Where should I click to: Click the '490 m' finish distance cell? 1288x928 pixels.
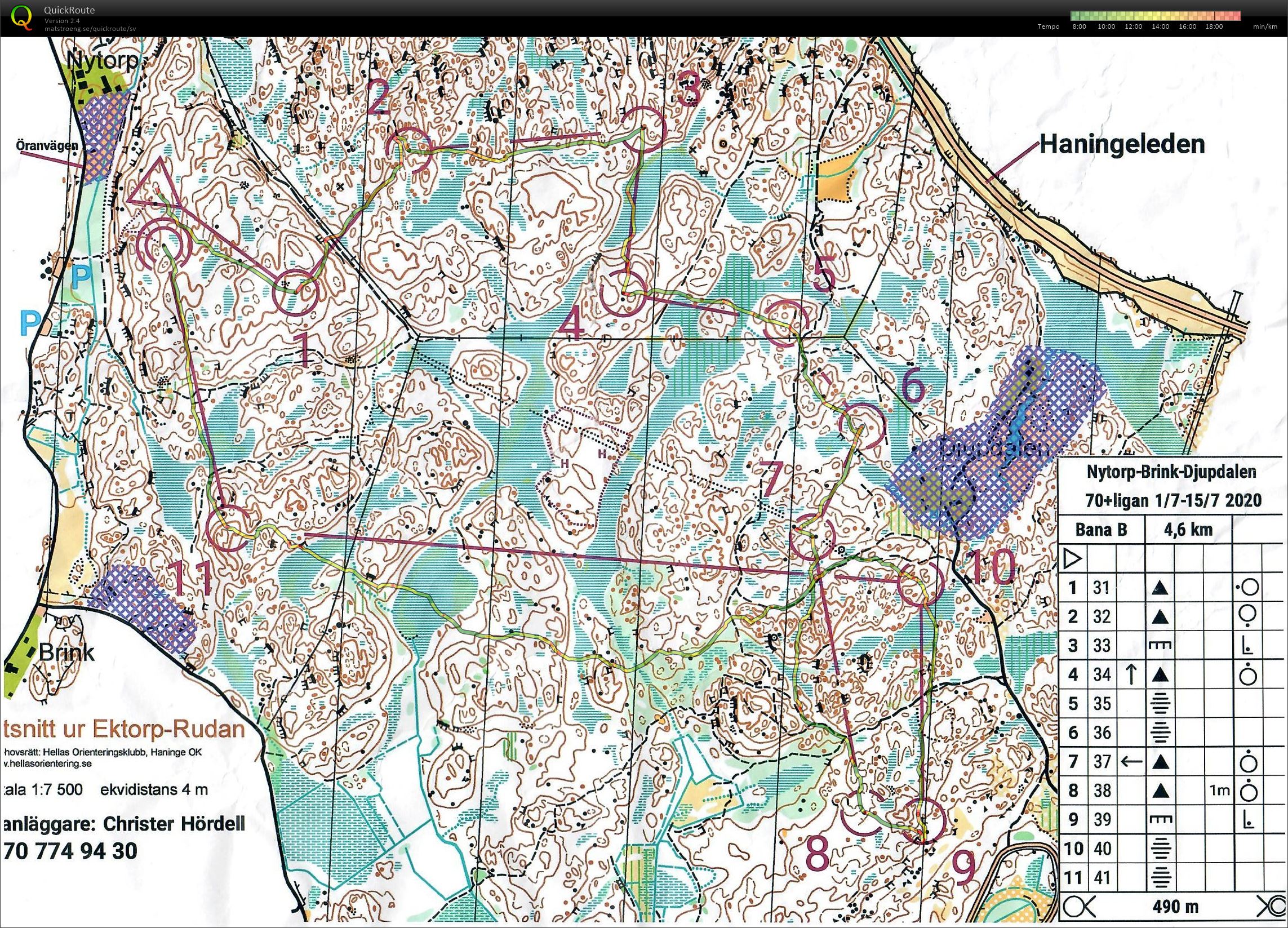coord(1174,908)
